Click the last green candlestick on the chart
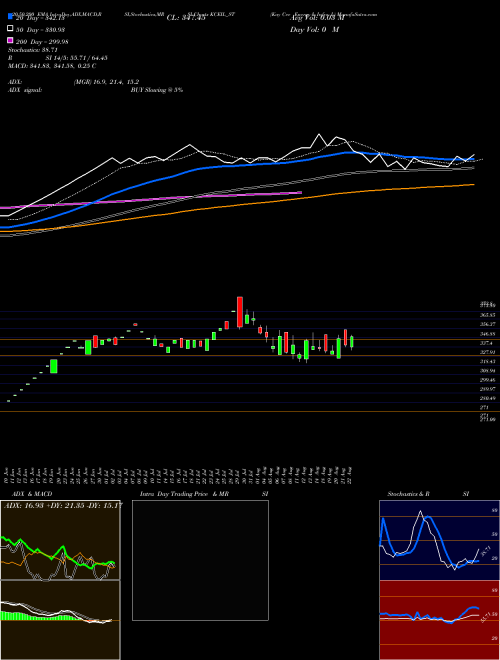Image resolution: width=500 pixels, height=660 pixels. pos(352,341)
